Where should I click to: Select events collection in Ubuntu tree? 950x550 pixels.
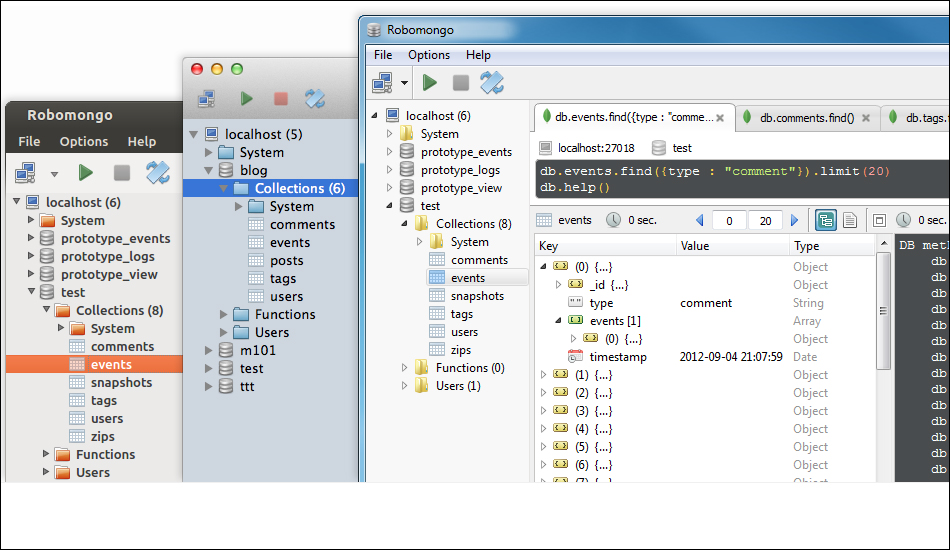[94, 364]
